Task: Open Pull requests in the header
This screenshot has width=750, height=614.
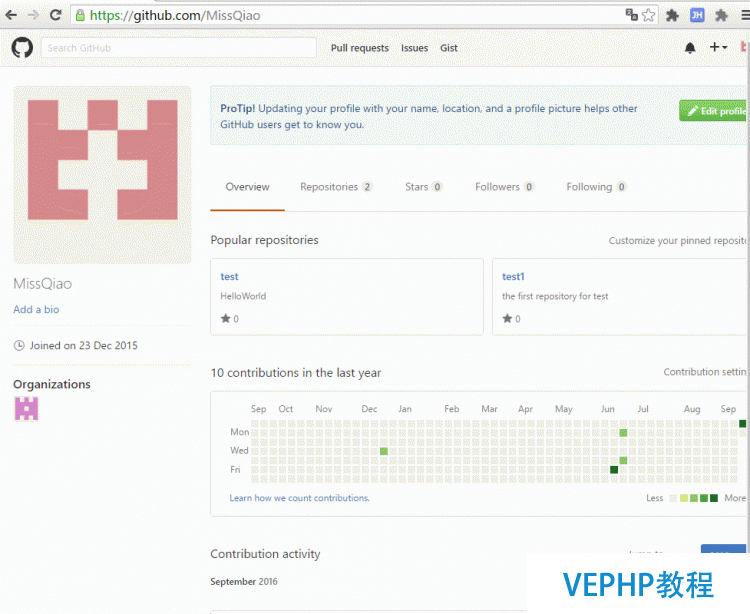Action: click(360, 48)
